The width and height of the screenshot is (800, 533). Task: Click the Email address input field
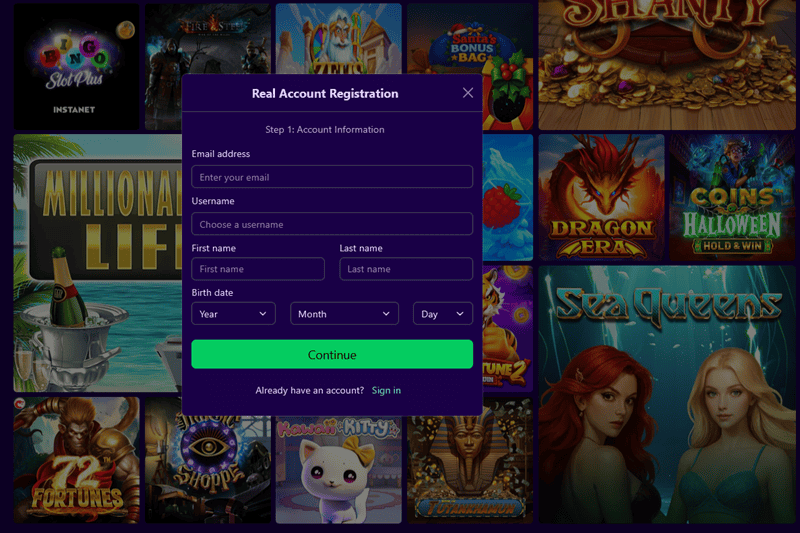[332, 177]
